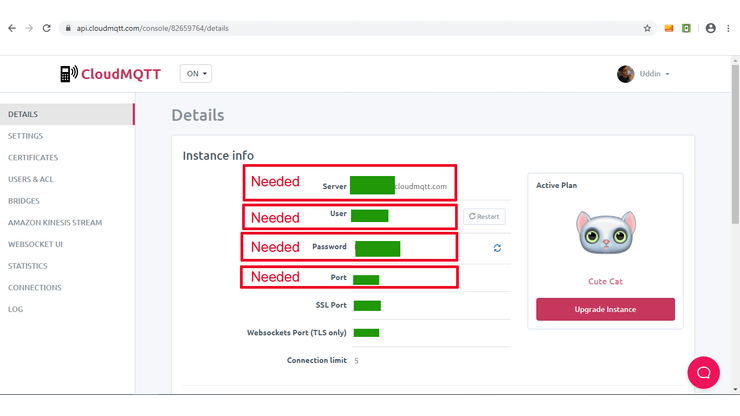Bookmark this page with the star icon

tap(647, 28)
